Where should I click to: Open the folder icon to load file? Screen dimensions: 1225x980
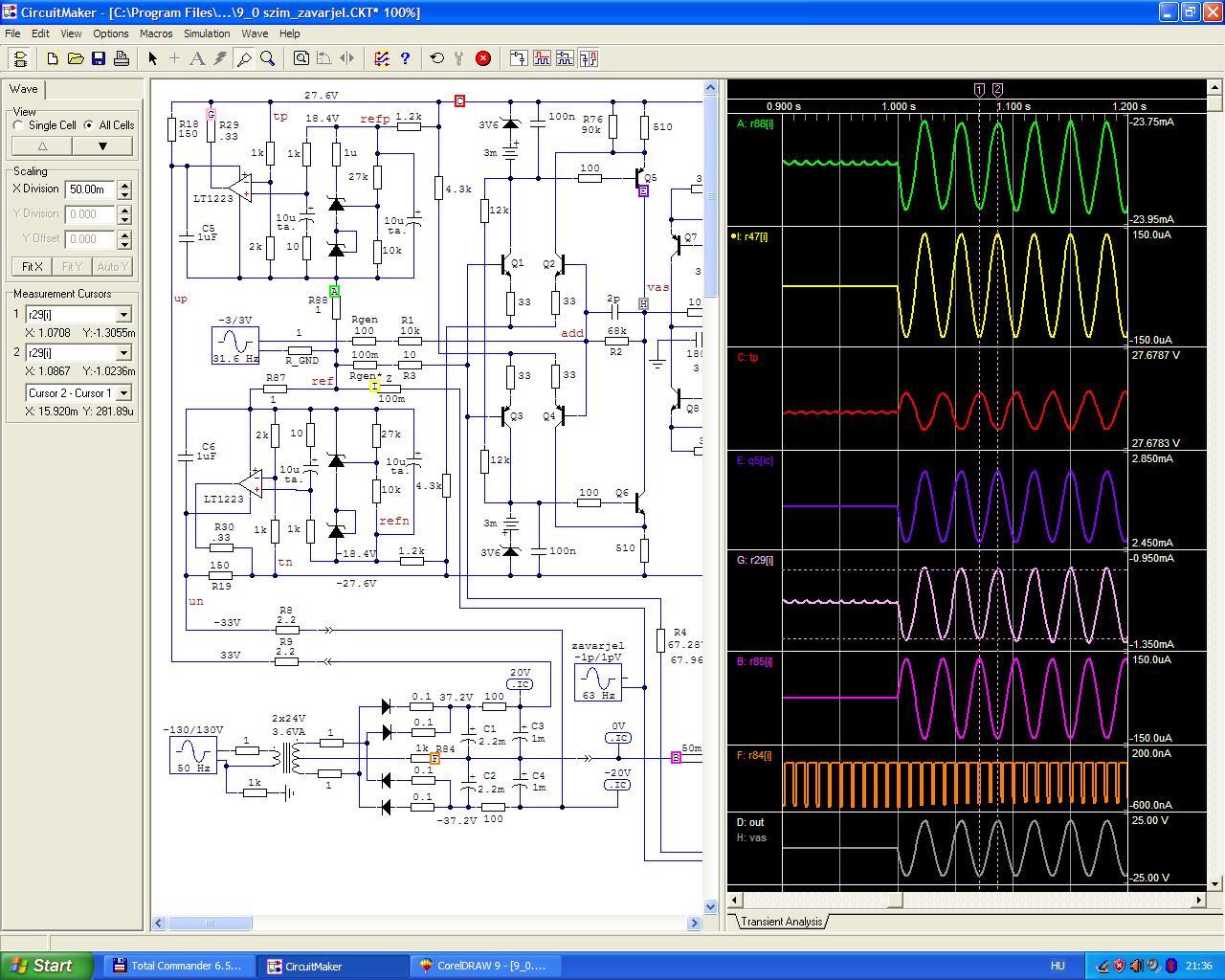76,58
